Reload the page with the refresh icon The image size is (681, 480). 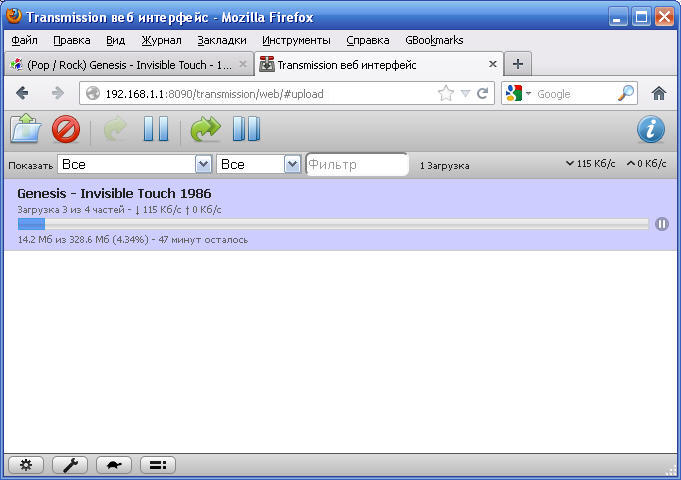(x=483, y=93)
